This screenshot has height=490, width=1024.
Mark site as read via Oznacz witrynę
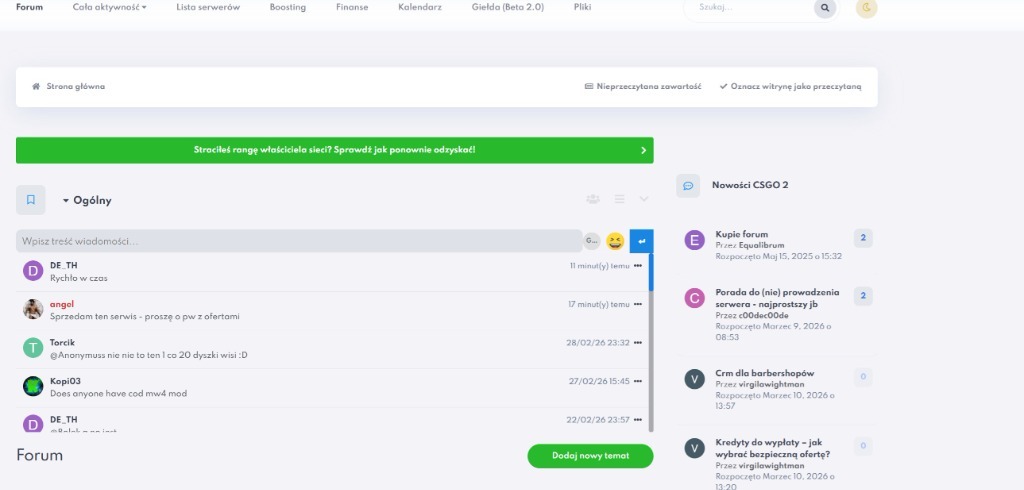coord(790,87)
